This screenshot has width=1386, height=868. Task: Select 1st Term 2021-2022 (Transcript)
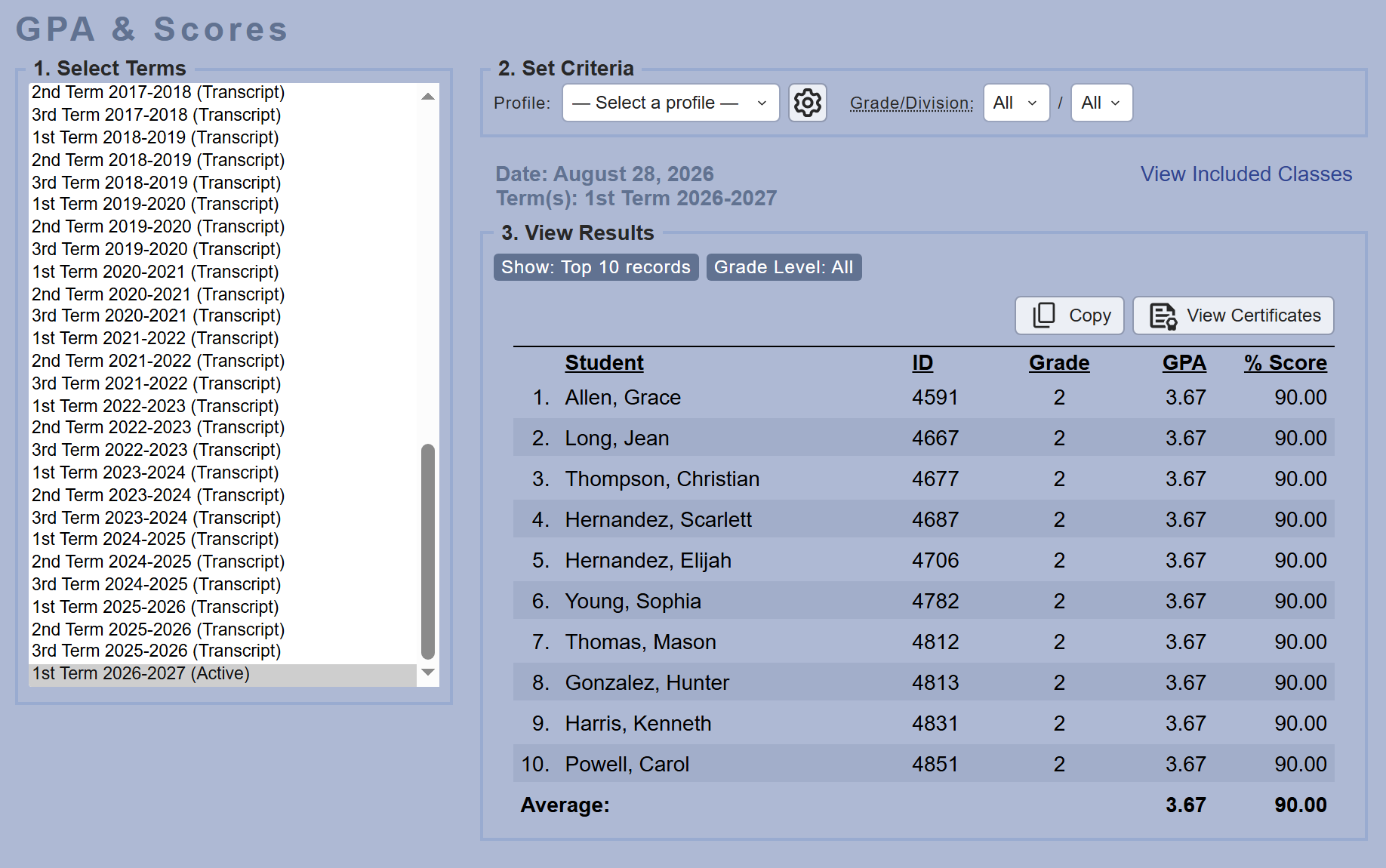pos(223,338)
